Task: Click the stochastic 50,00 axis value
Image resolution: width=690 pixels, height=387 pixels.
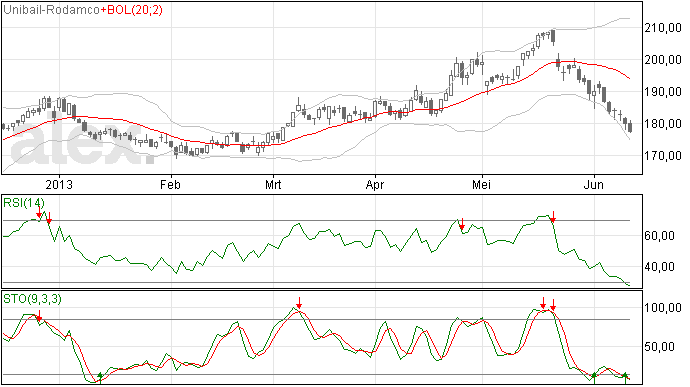Action: [x=659, y=347]
